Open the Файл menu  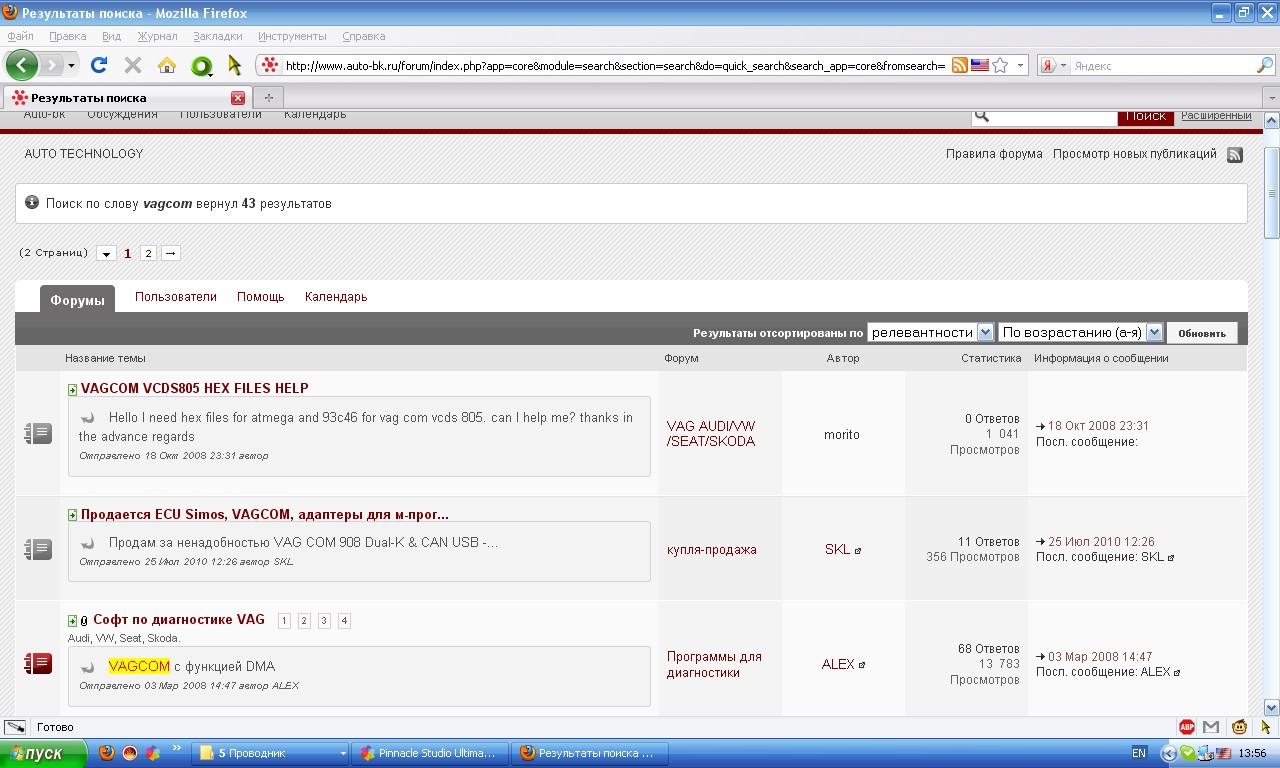[x=20, y=36]
